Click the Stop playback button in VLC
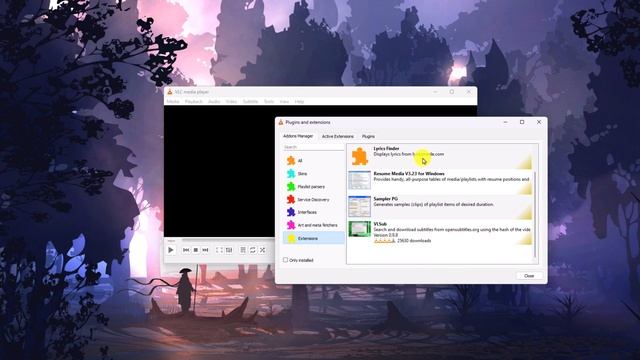This screenshot has height=360, width=640. pos(196,250)
